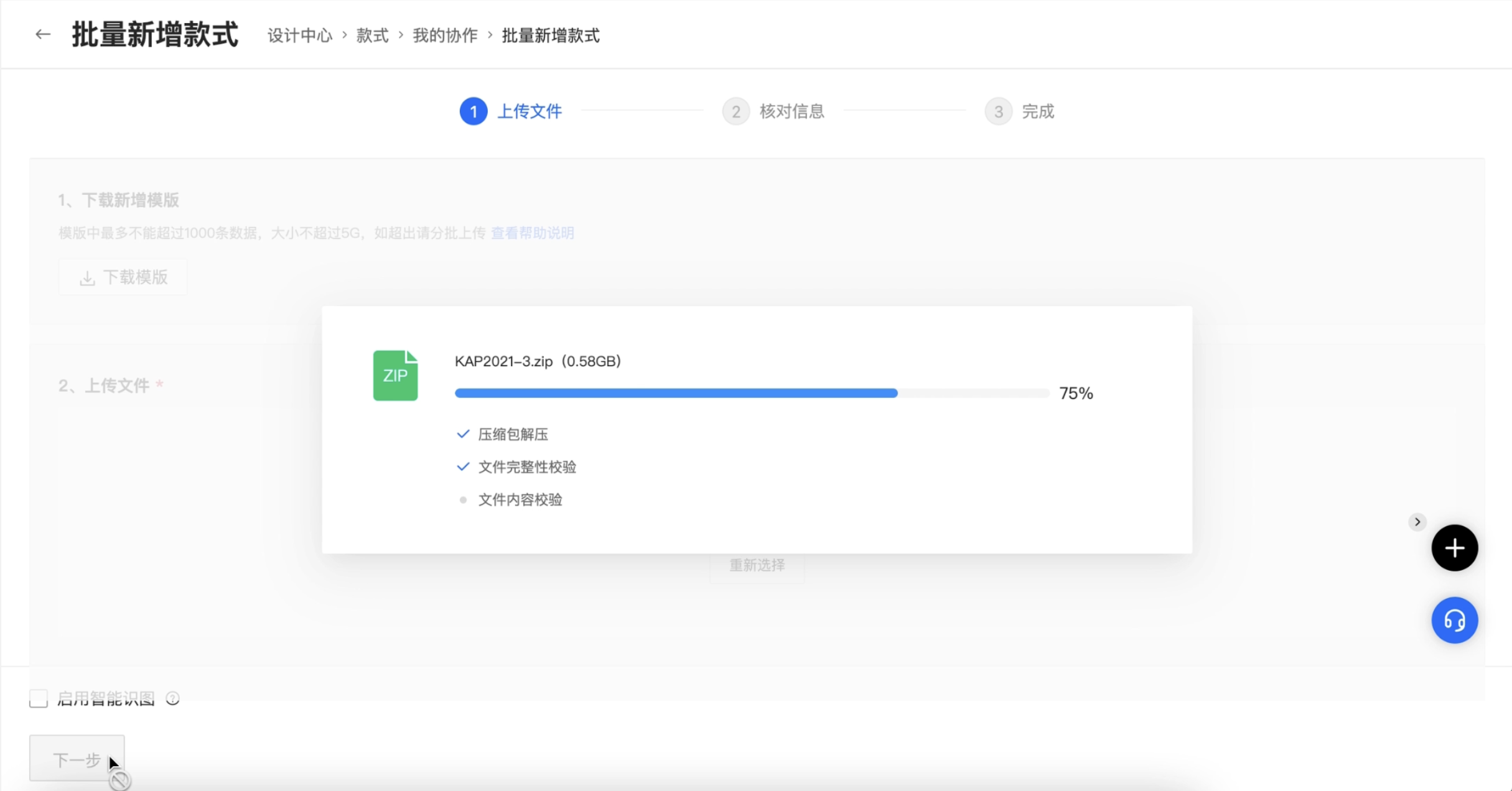Click the step 1 circle 上传文件
This screenshot has width=1512, height=791.
473,111
